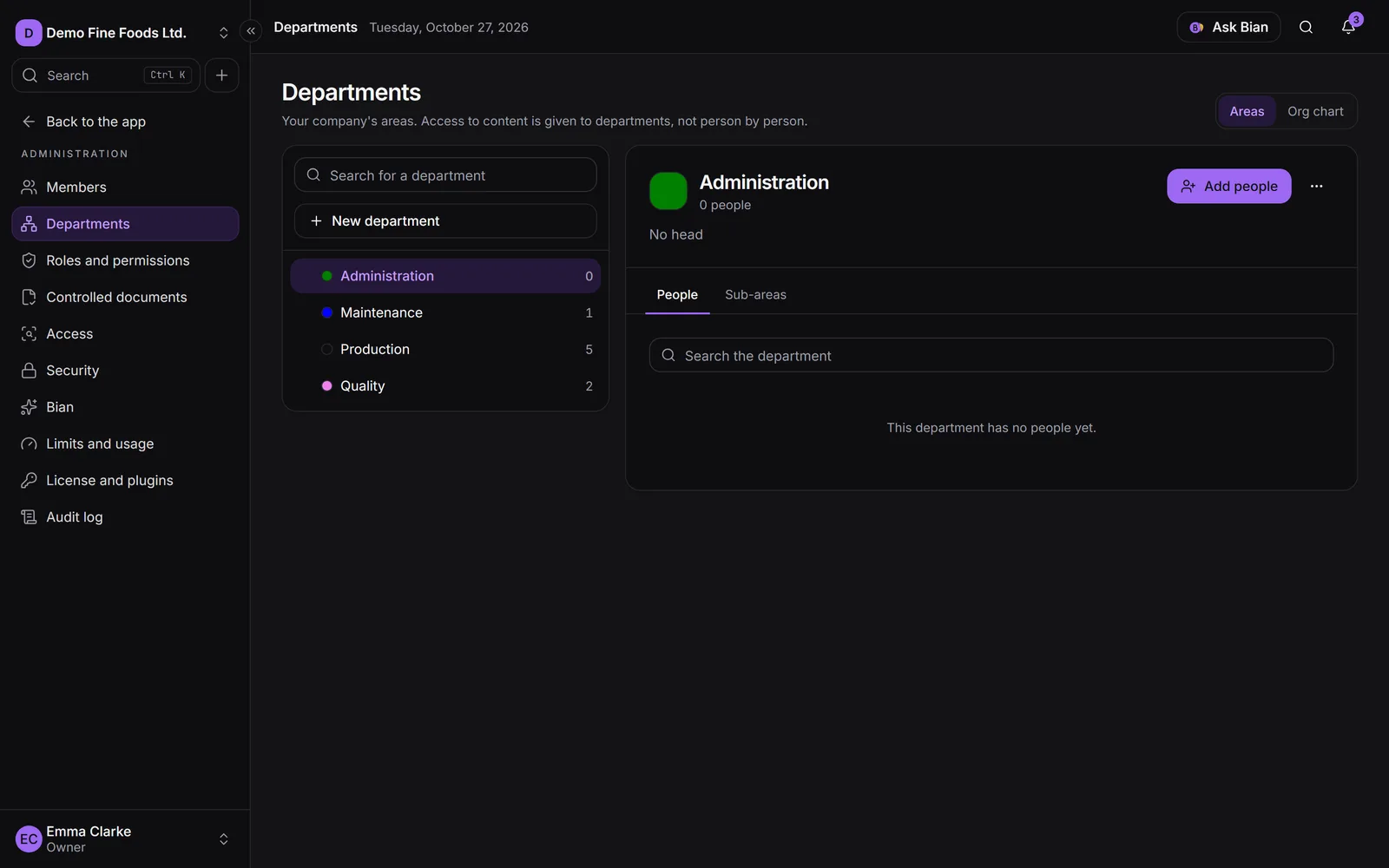Select the Sub-areas tab
Viewport: 1389px width, 868px height.
(755, 295)
